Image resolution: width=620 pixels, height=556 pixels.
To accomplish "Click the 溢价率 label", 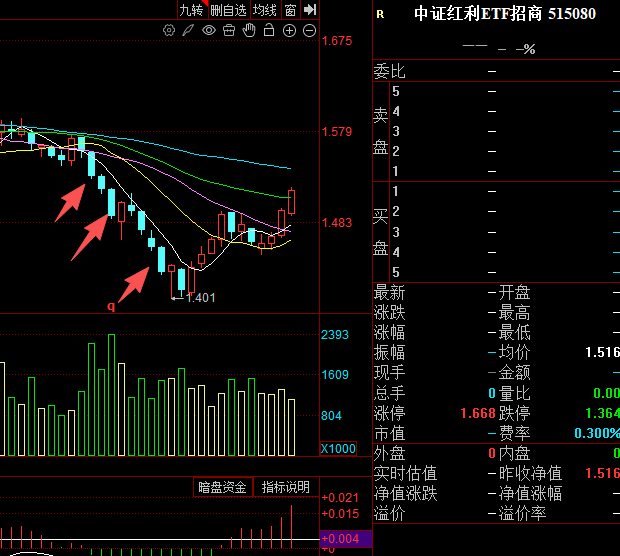I will click(x=522, y=514).
